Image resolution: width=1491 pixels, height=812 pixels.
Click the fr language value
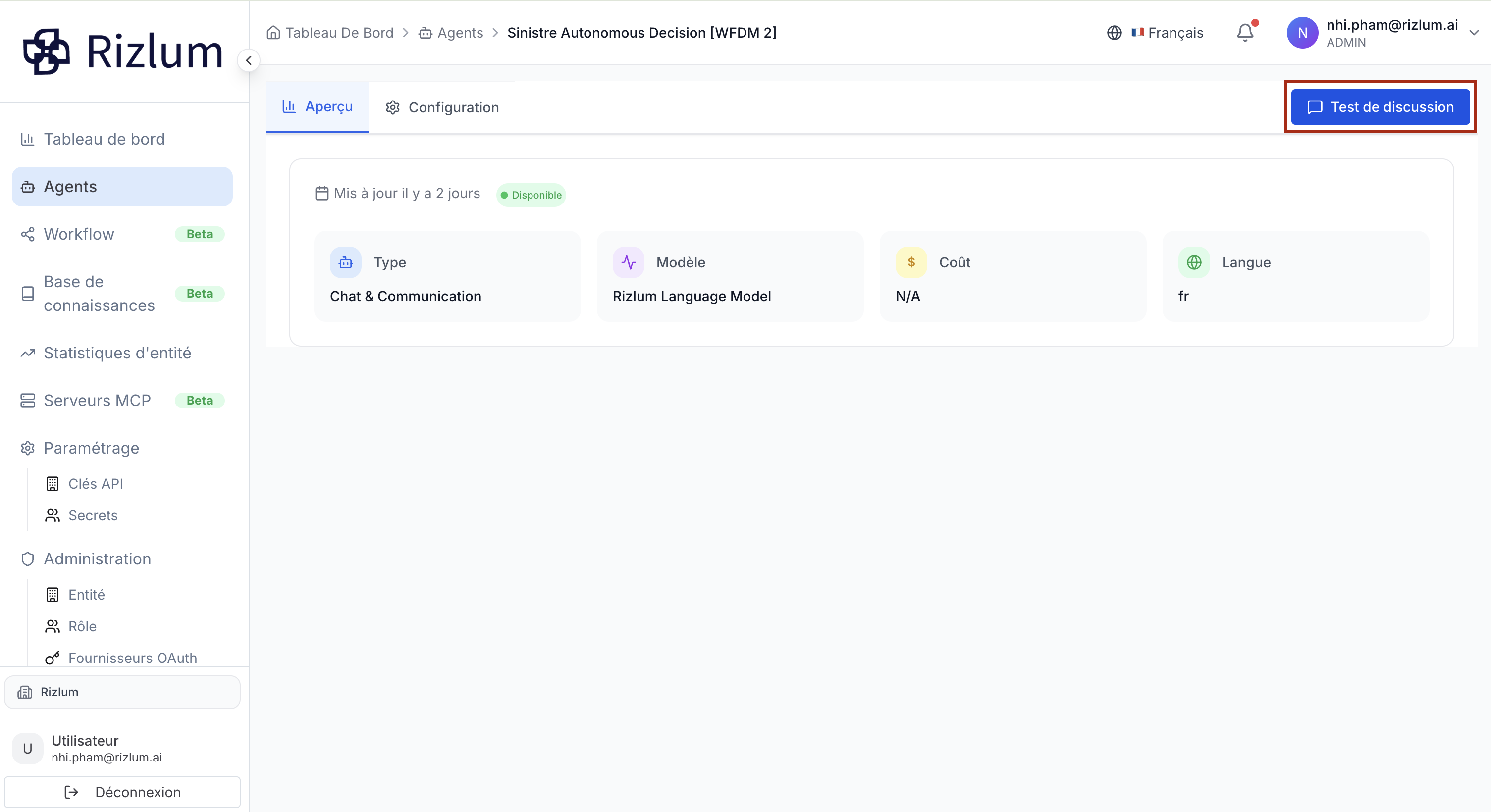(1183, 296)
